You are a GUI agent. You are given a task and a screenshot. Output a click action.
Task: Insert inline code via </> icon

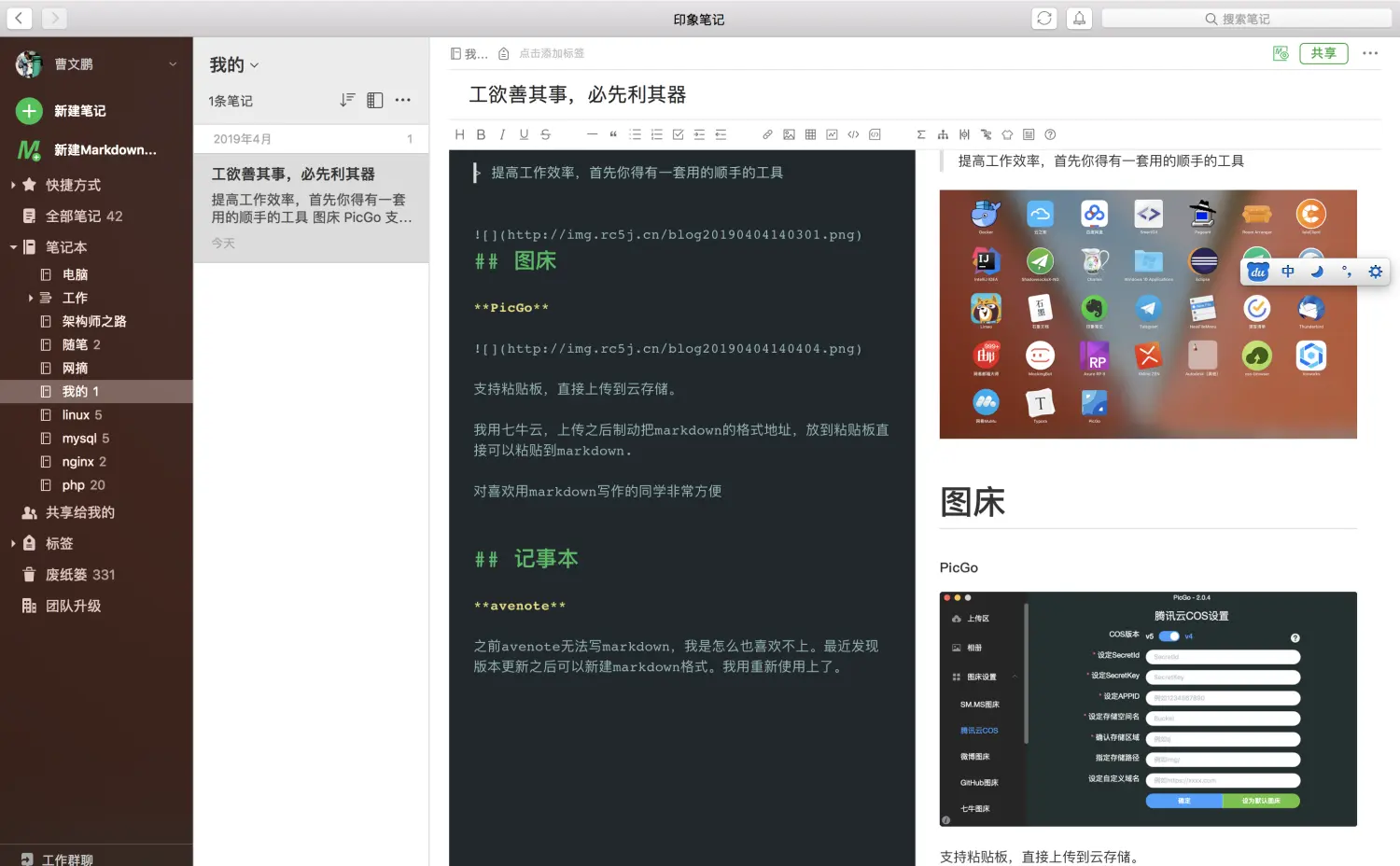point(853,134)
